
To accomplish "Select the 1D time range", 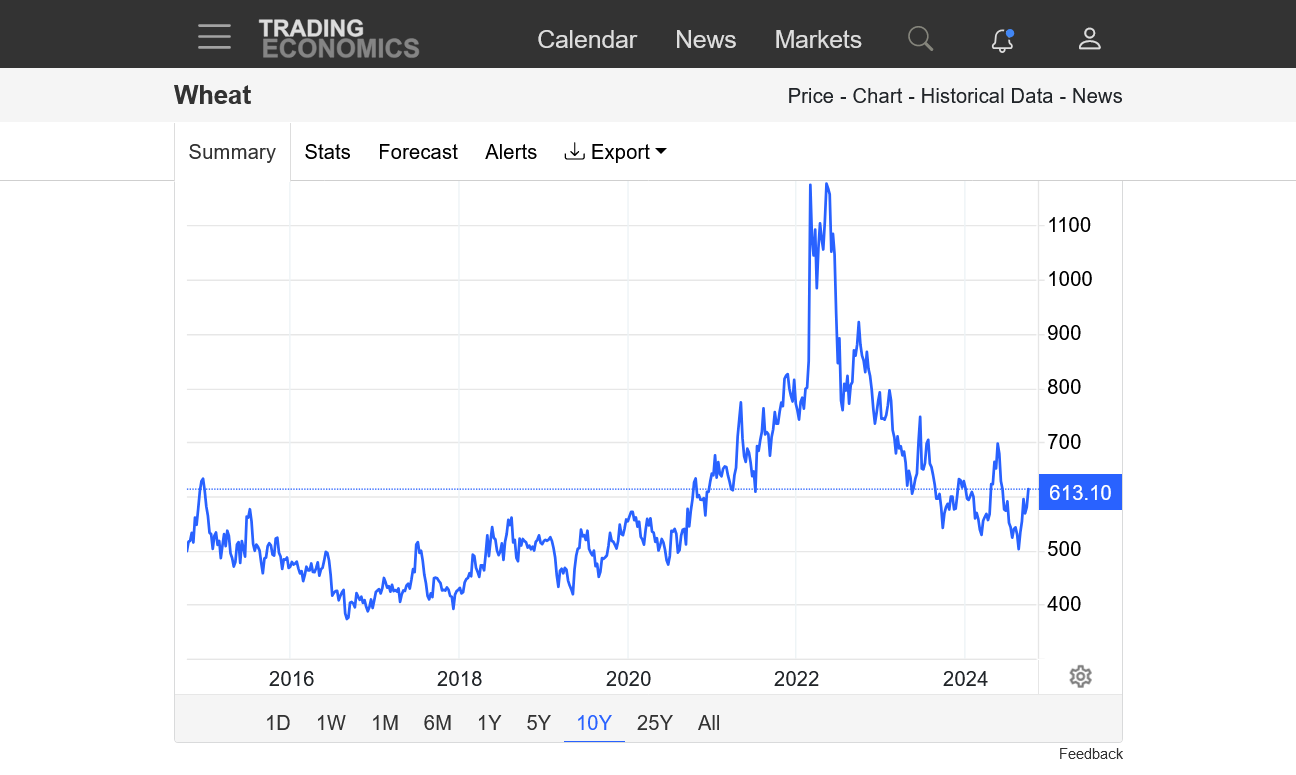I will pyautogui.click(x=278, y=723).
